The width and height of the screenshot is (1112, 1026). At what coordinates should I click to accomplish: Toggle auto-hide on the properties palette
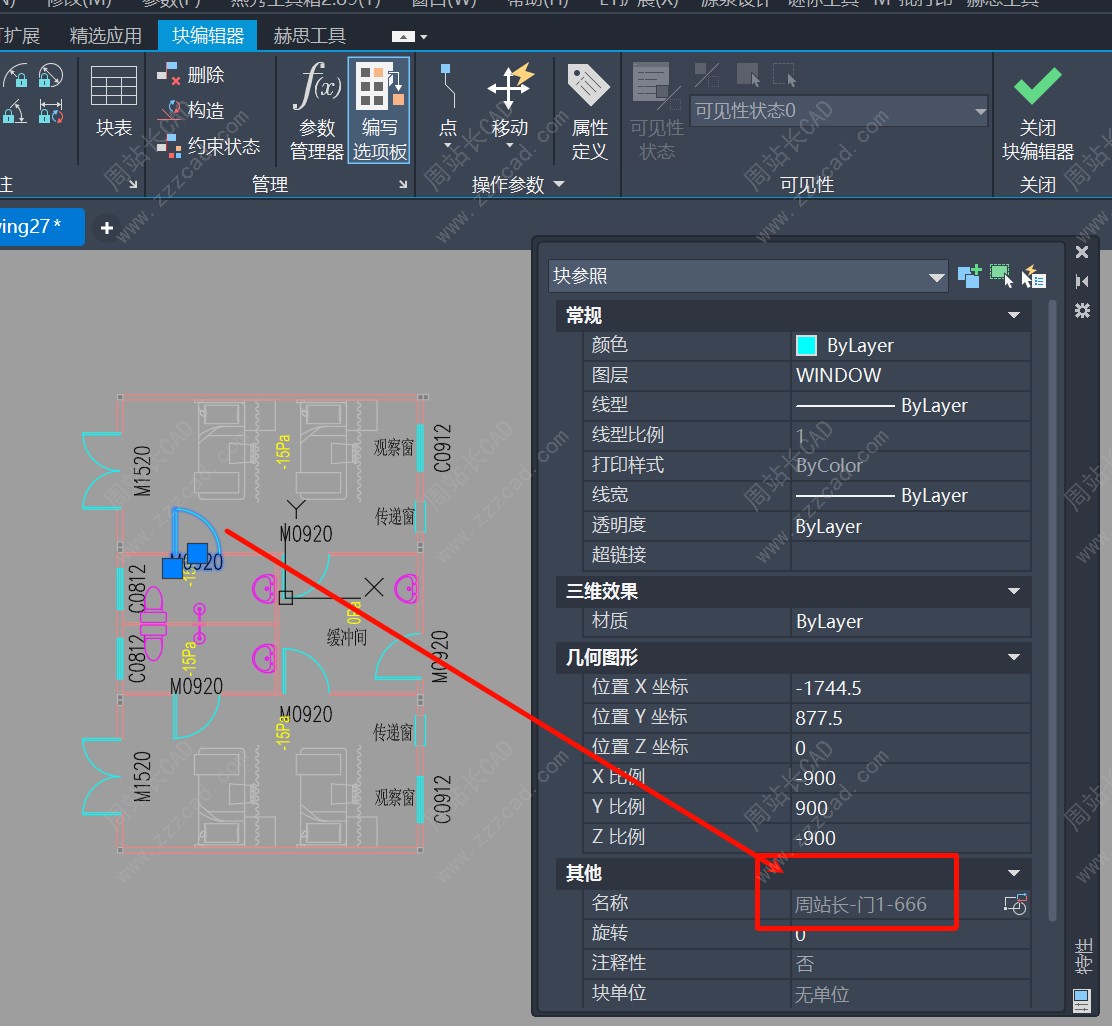point(1081,281)
